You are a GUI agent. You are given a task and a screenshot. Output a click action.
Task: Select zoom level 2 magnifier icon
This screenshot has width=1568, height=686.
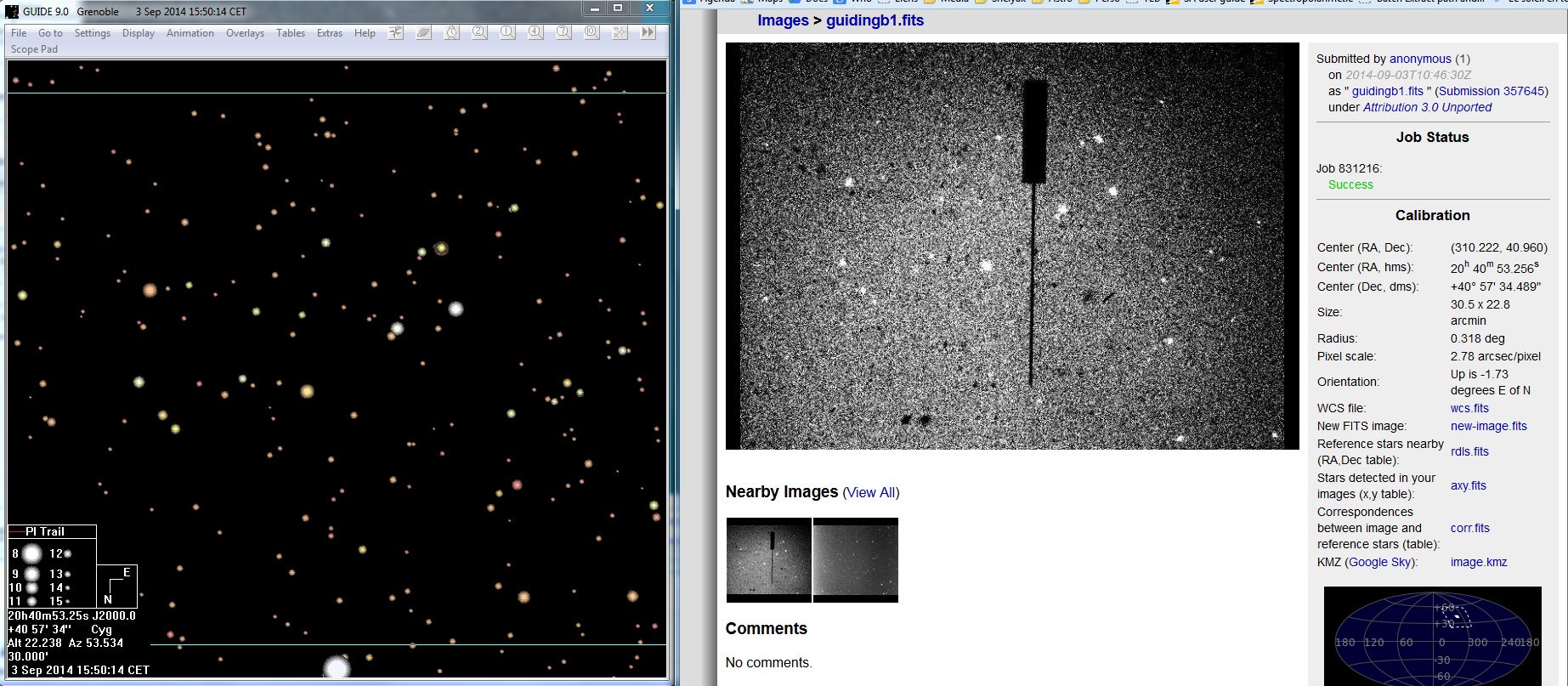[x=479, y=32]
